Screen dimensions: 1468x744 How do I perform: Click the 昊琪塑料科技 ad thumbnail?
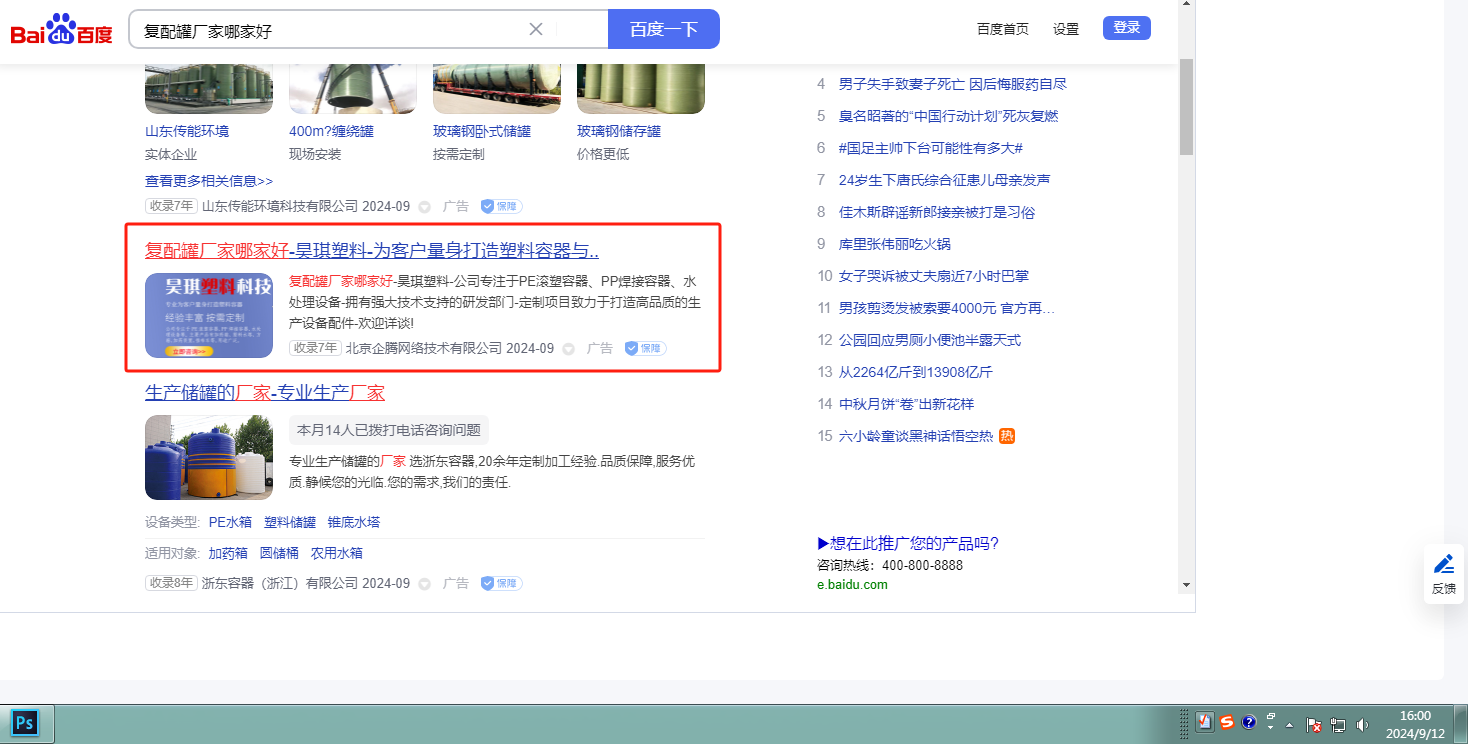[209, 315]
